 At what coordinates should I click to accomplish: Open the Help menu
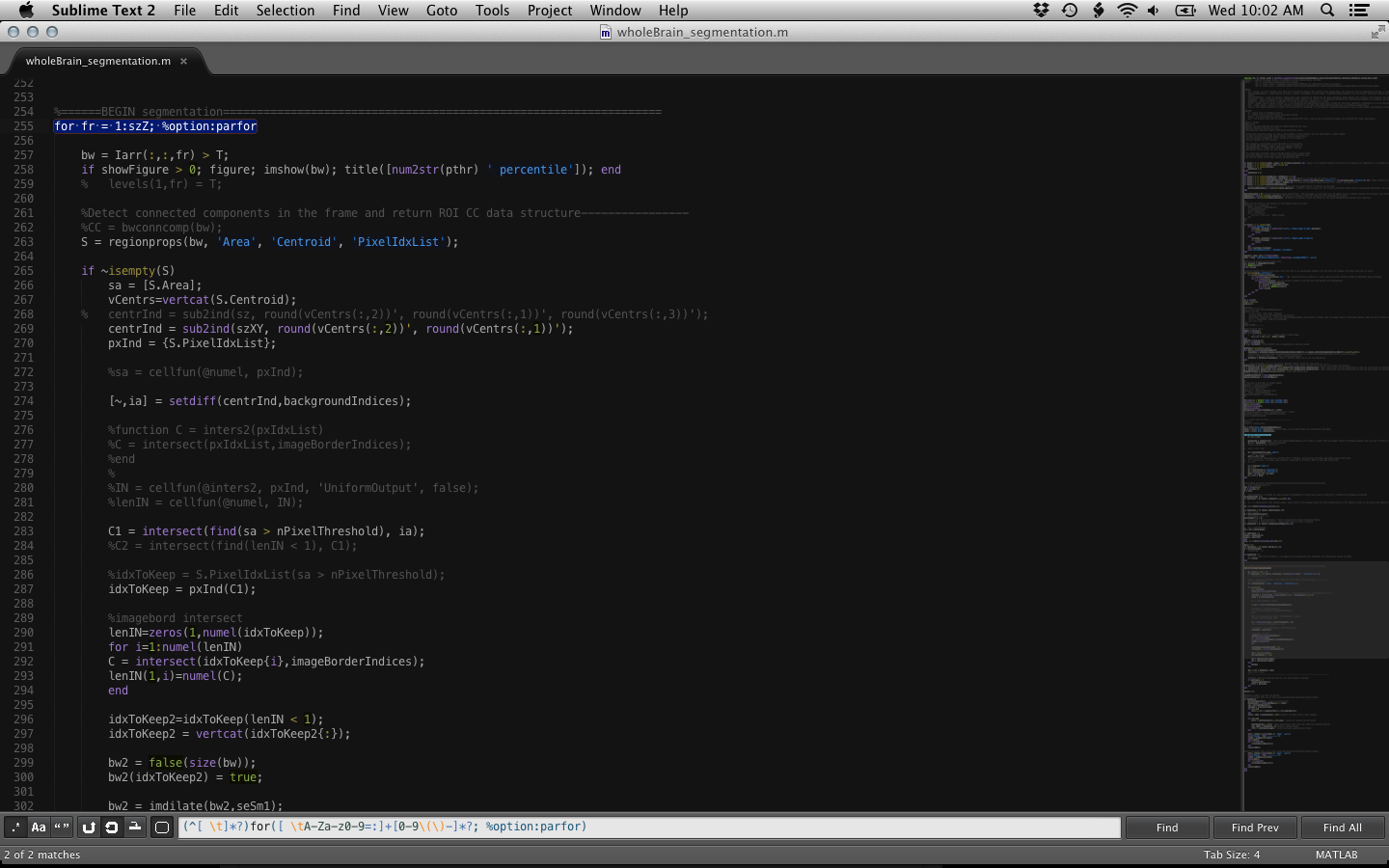point(673,10)
